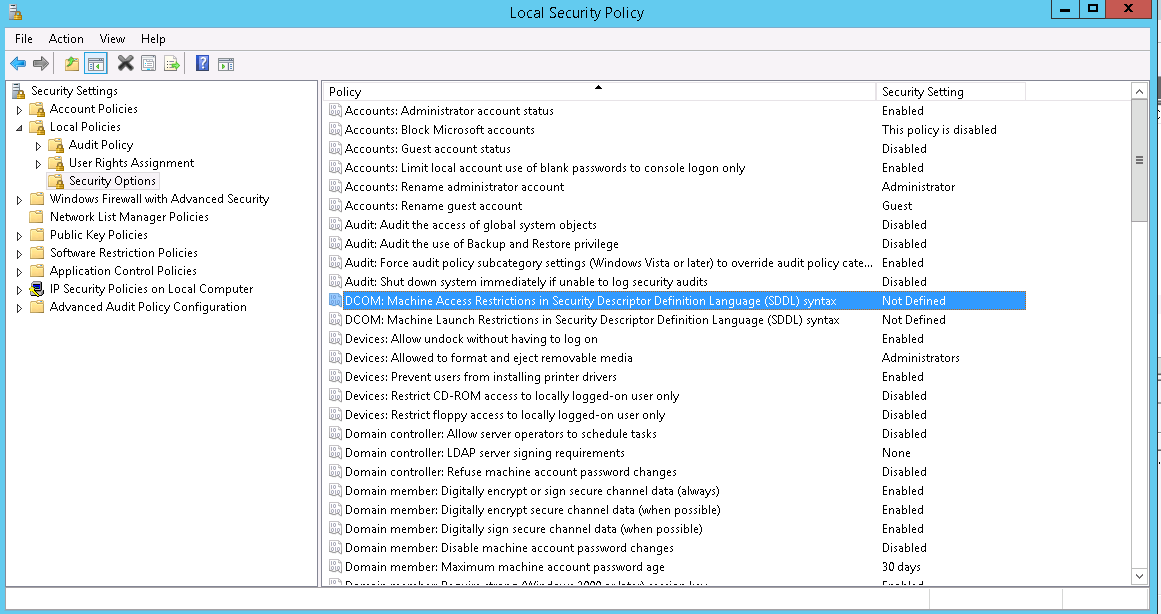Click the Back arrow toolbar icon
Image resolution: width=1161 pixels, height=614 pixels.
pyautogui.click(x=17, y=64)
